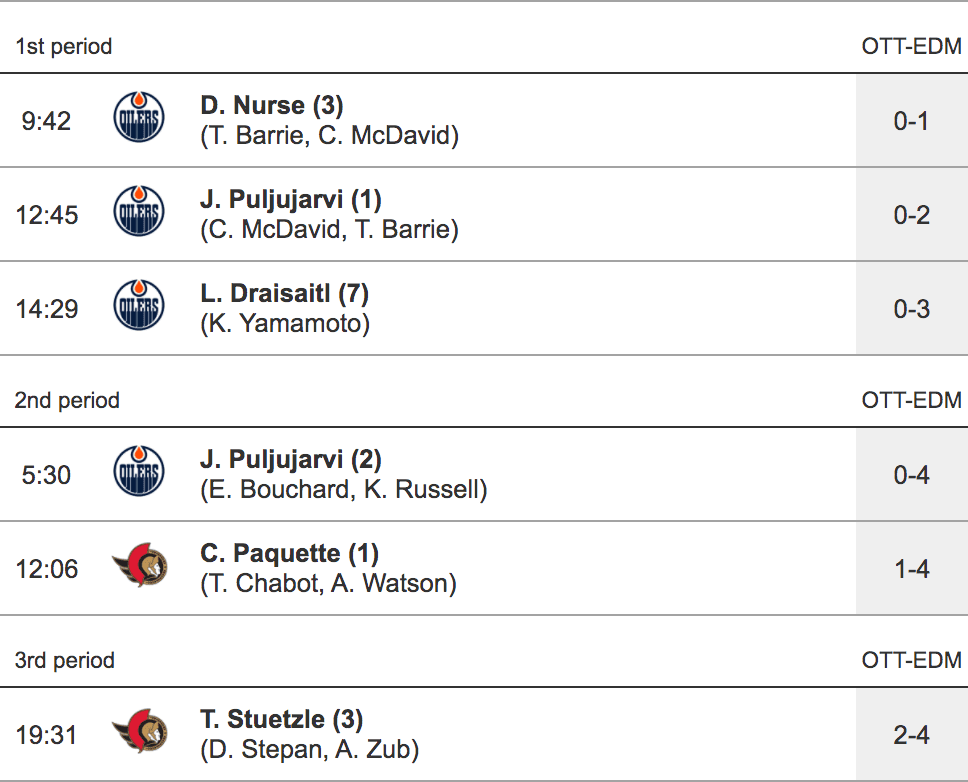The width and height of the screenshot is (968, 782).
Task: Click assists line T. Chabot, A. Watson
Action: coord(328,583)
